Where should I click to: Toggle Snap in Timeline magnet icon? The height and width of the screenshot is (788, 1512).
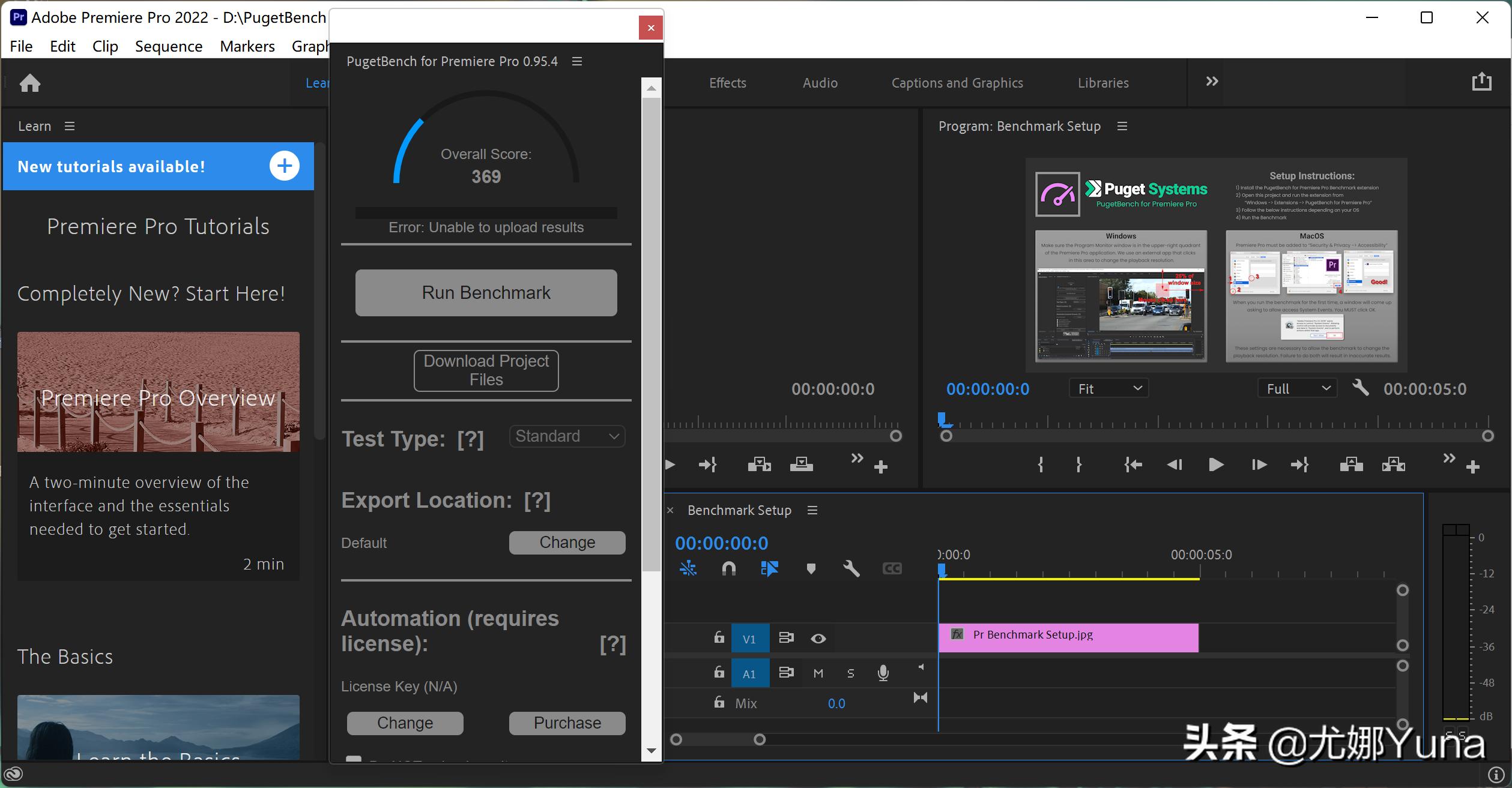coord(728,568)
